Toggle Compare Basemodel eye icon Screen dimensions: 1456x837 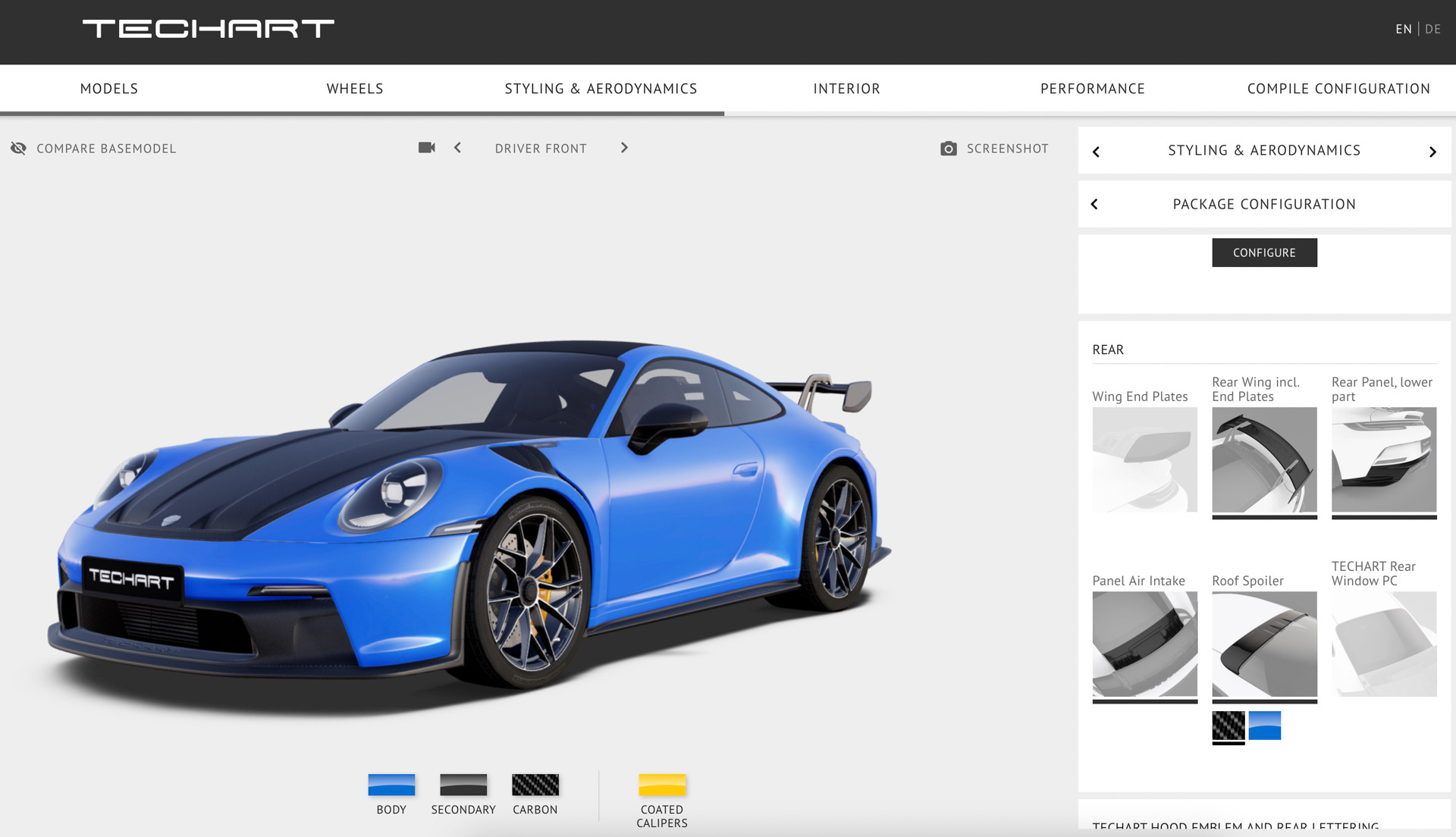18,148
